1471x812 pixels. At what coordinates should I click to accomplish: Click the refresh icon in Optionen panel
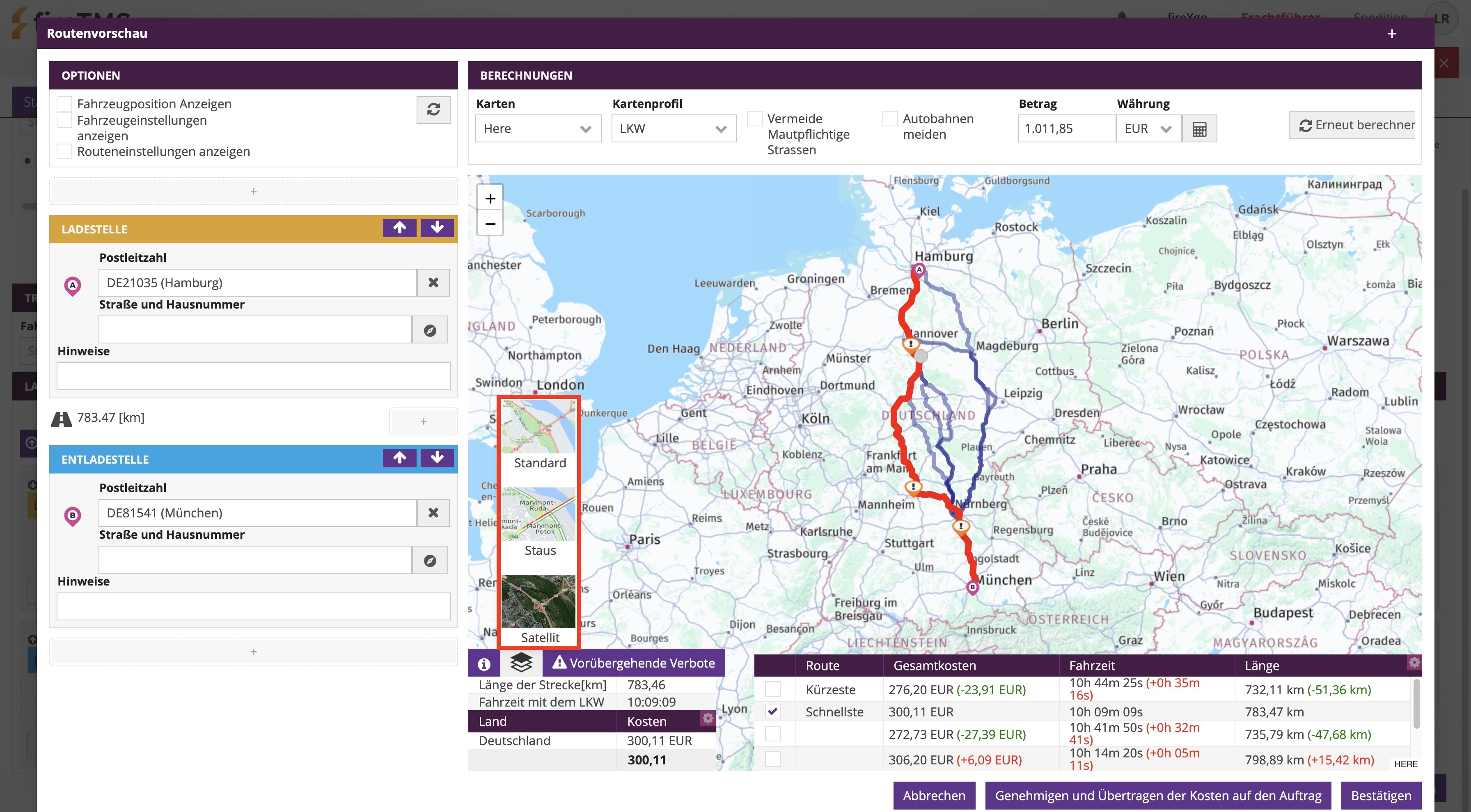(x=433, y=109)
